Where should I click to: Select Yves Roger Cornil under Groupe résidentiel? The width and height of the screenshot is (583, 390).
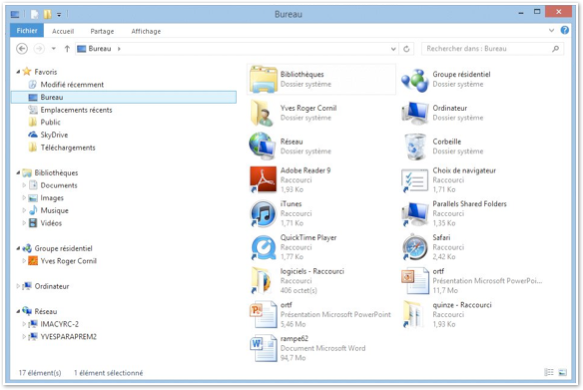(68, 261)
